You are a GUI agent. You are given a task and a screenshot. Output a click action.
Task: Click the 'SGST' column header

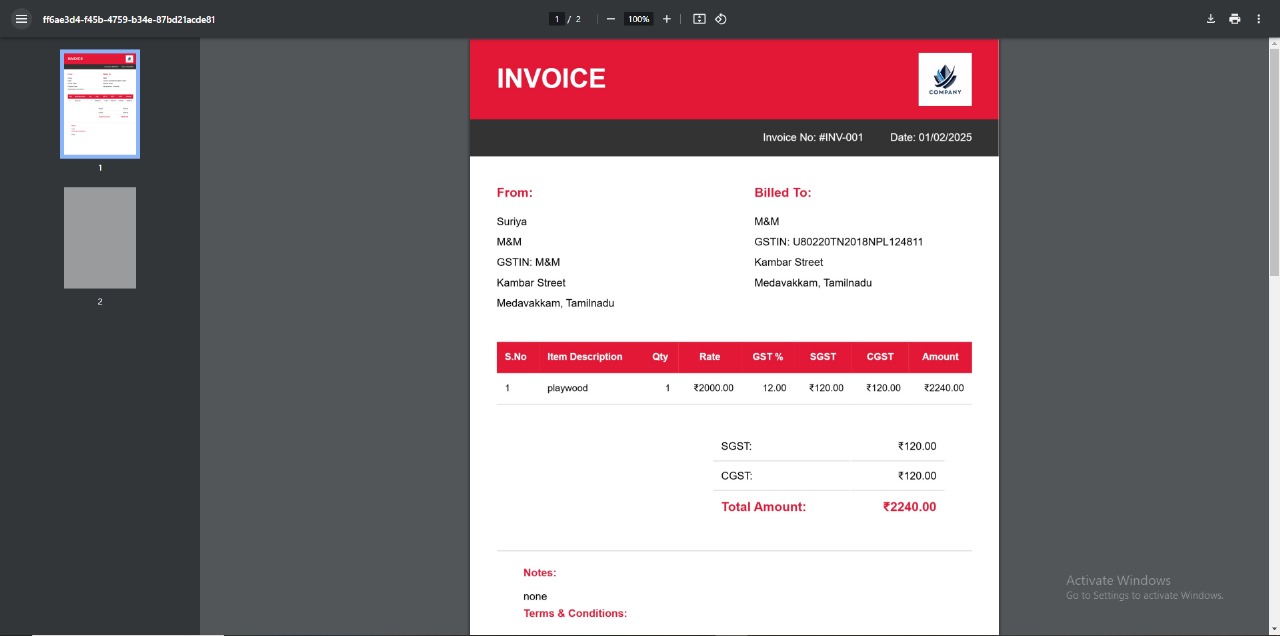[x=823, y=357]
